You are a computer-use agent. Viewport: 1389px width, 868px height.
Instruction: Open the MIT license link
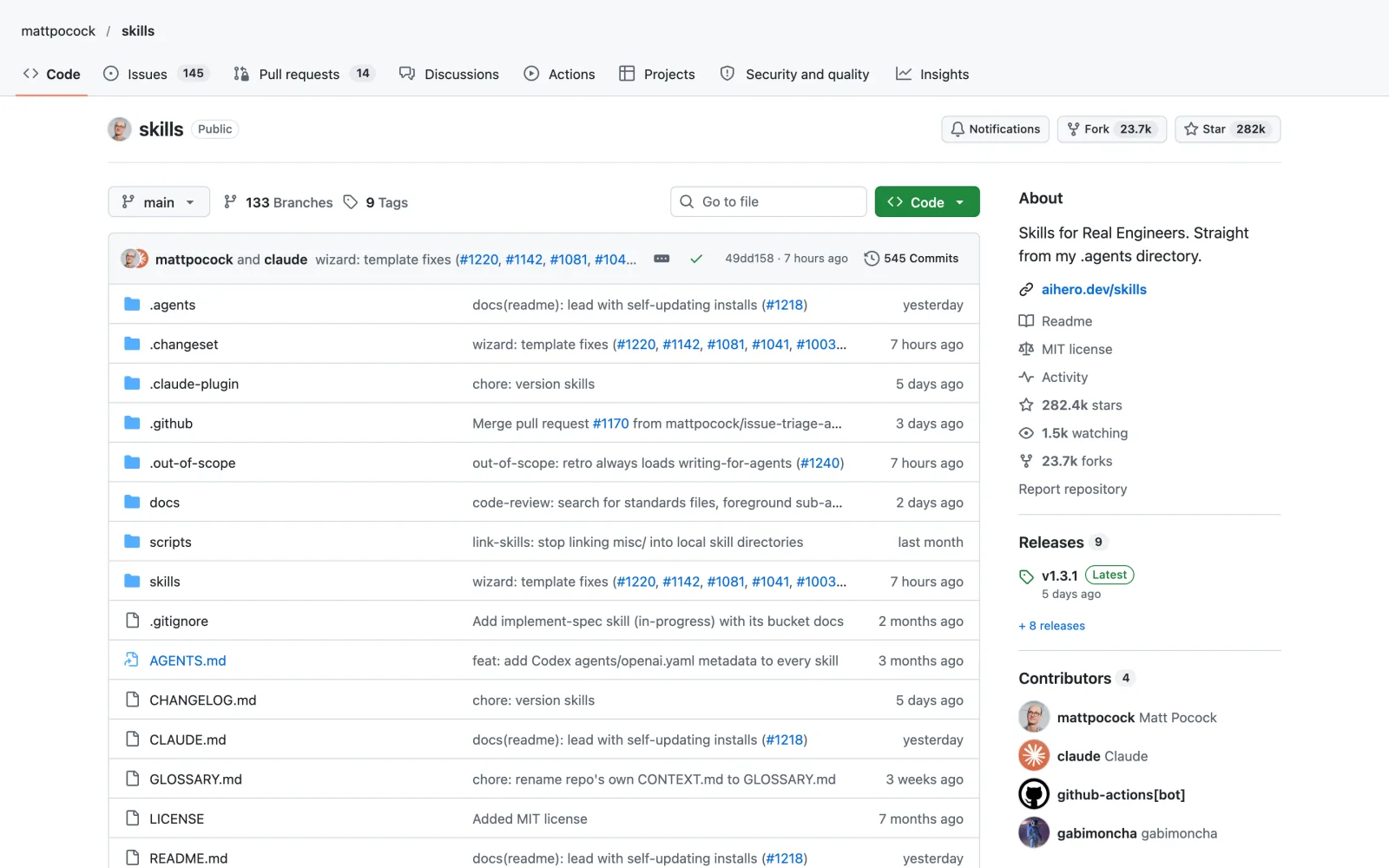pyautogui.click(x=1076, y=349)
